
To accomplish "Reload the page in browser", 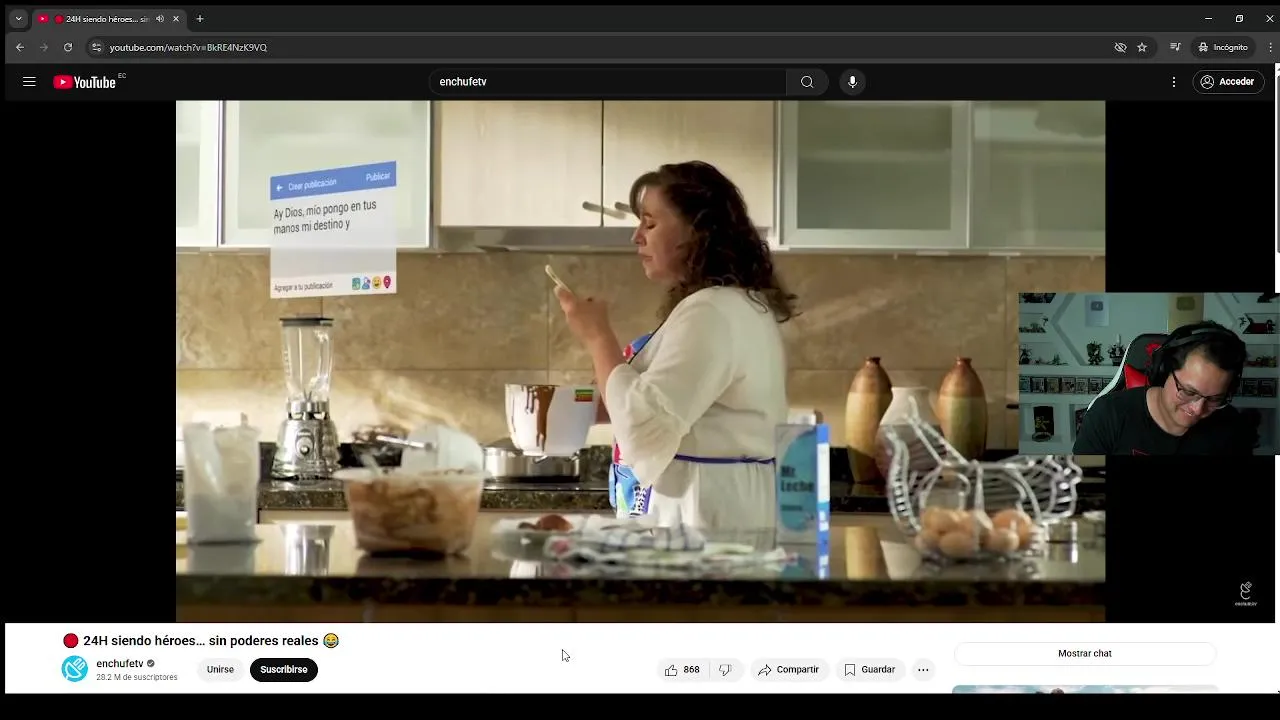I will click(x=68, y=47).
